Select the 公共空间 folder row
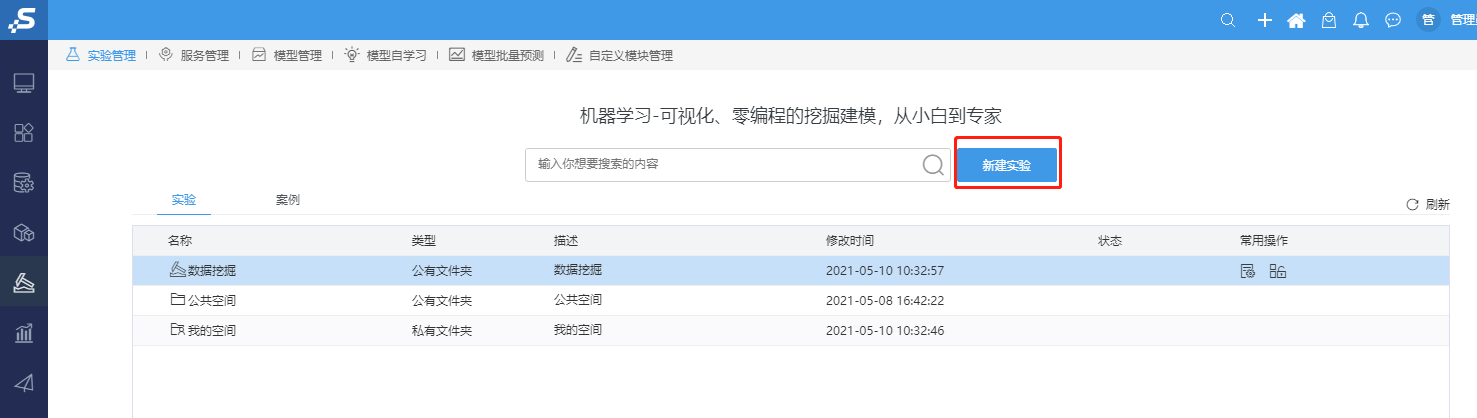The height and width of the screenshot is (418, 1477). tap(790, 300)
